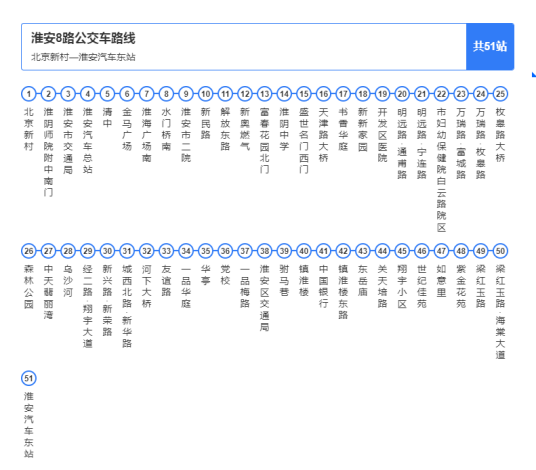
Task: Click the 中天翡丽湾 station name
Action: click(x=49, y=292)
